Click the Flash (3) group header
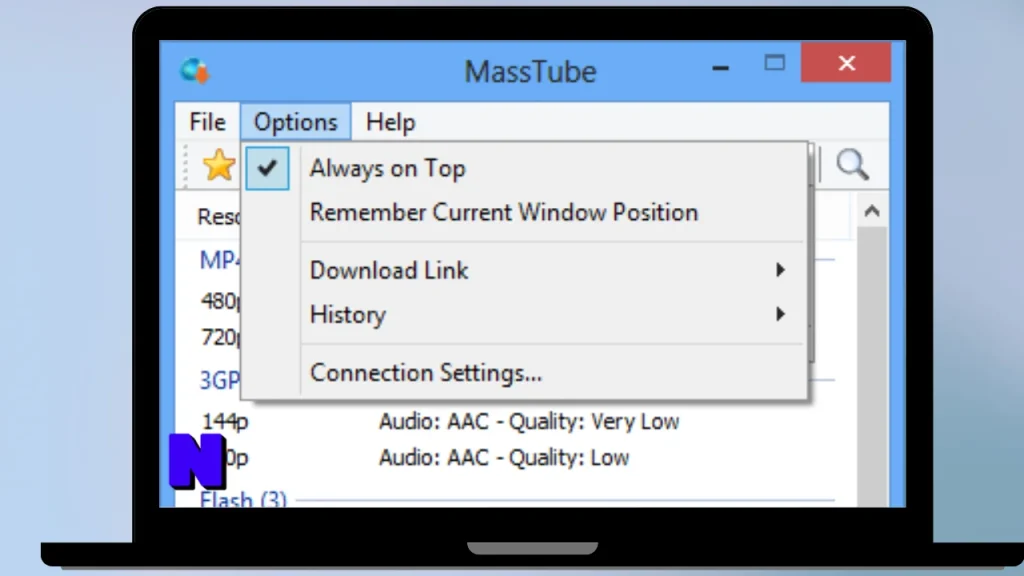Screen dimensions: 1024x576 pyautogui.click(x=243, y=500)
